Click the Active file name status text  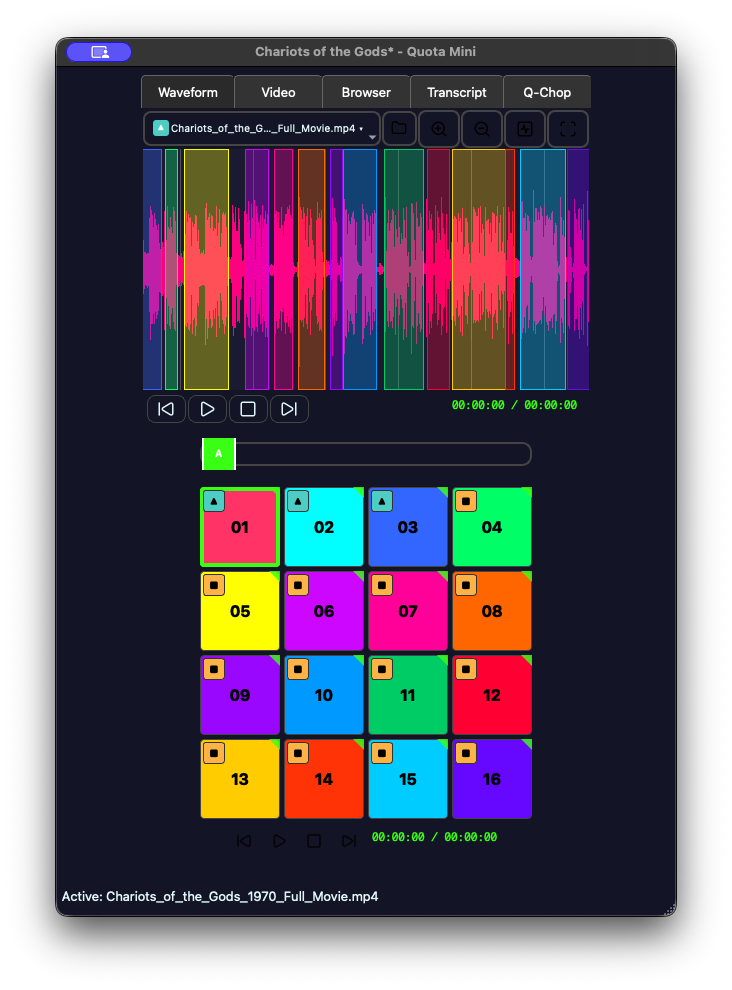click(x=220, y=897)
